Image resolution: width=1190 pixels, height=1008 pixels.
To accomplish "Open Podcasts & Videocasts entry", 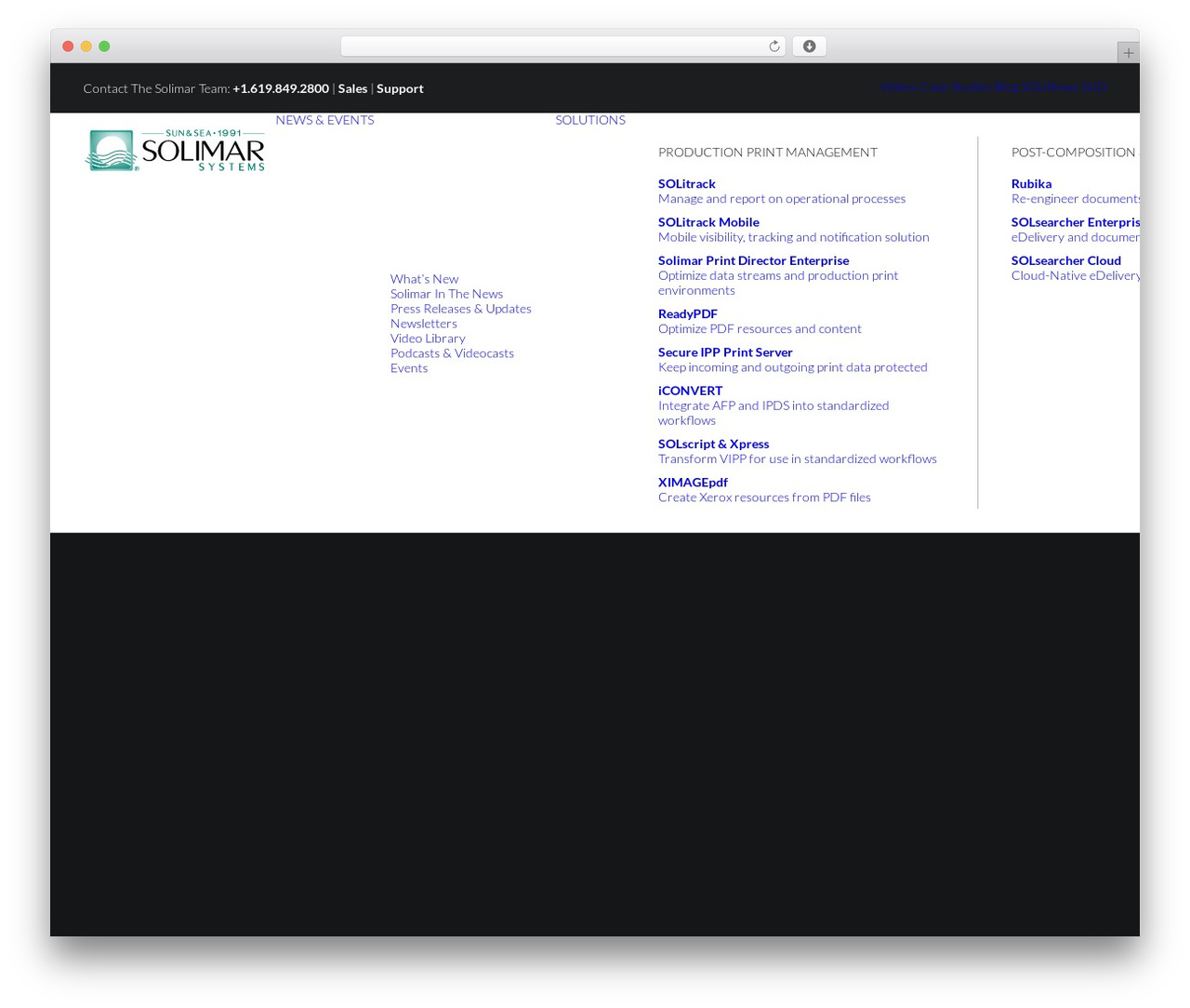I will pyautogui.click(x=452, y=353).
